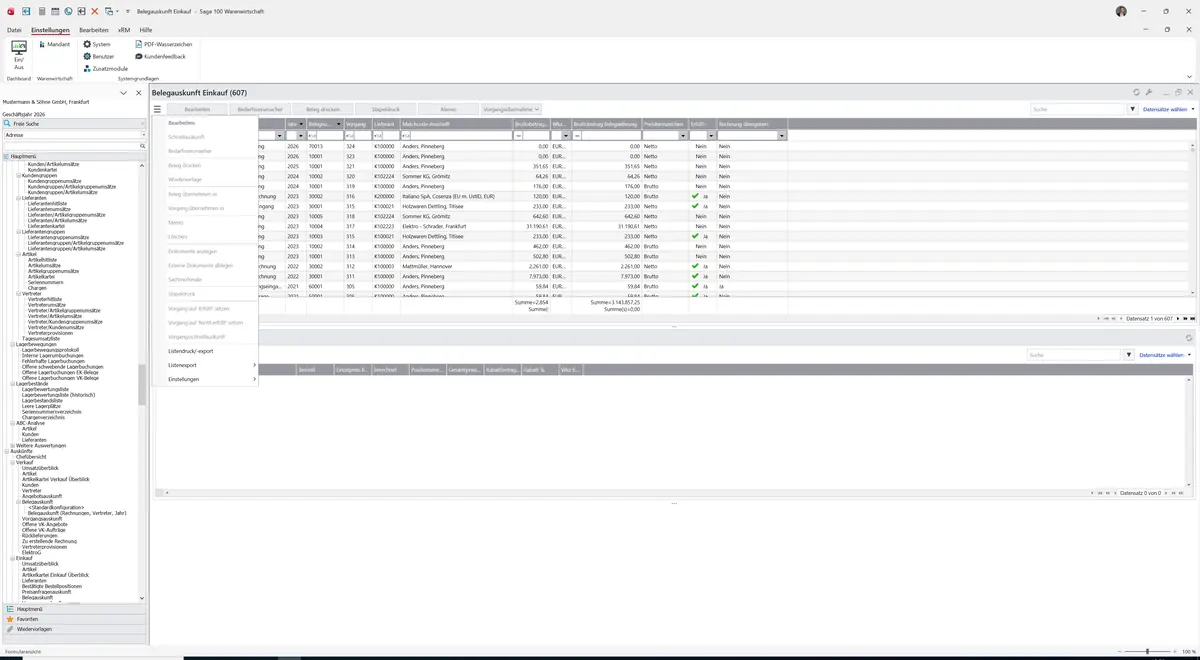The width and height of the screenshot is (1200, 660).
Task: Open Zusatzmodule in the ribbon
Action: coord(106,68)
